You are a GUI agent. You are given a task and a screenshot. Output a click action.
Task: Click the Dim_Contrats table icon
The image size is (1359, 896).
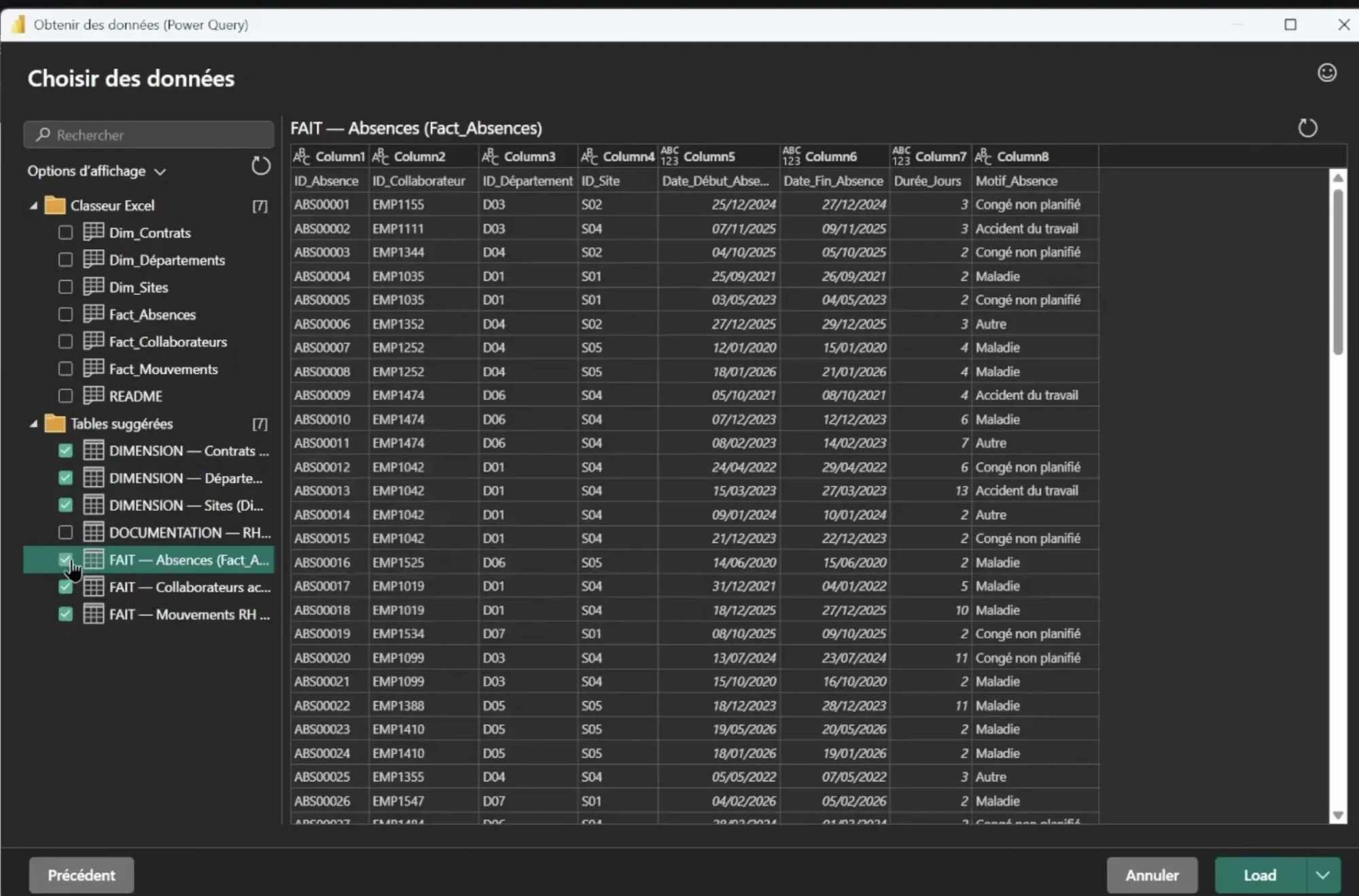click(x=93, y=232)
